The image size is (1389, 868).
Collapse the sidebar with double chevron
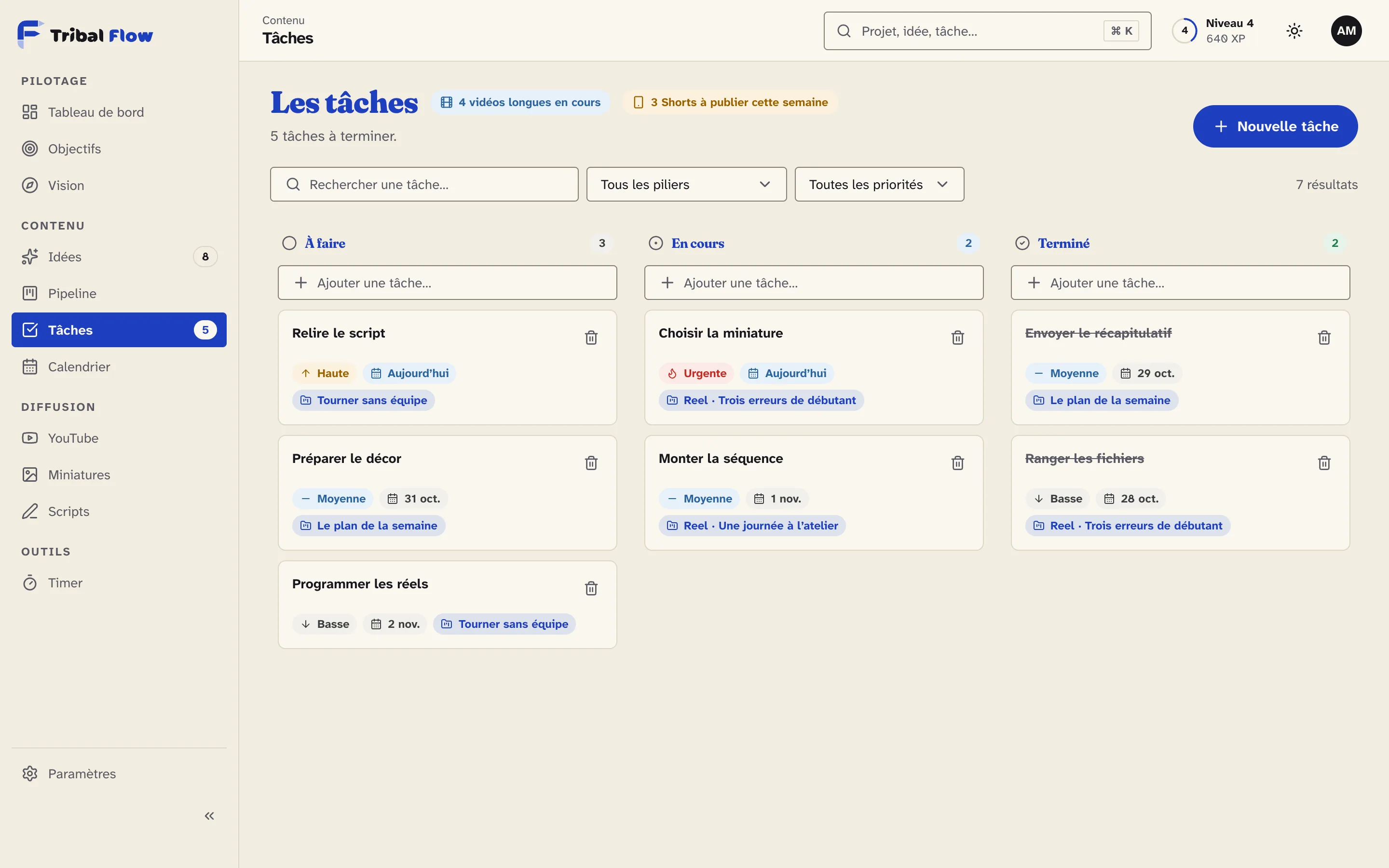tap(209, 816)
